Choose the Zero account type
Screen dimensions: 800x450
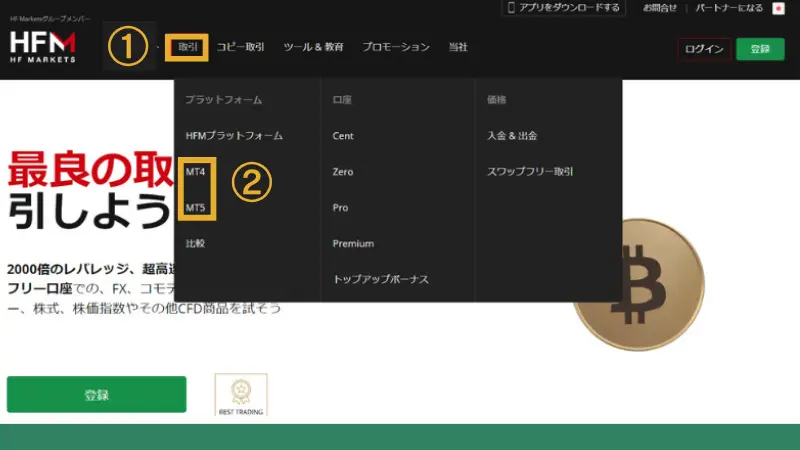pyautogui.click(x=343, y=171)
